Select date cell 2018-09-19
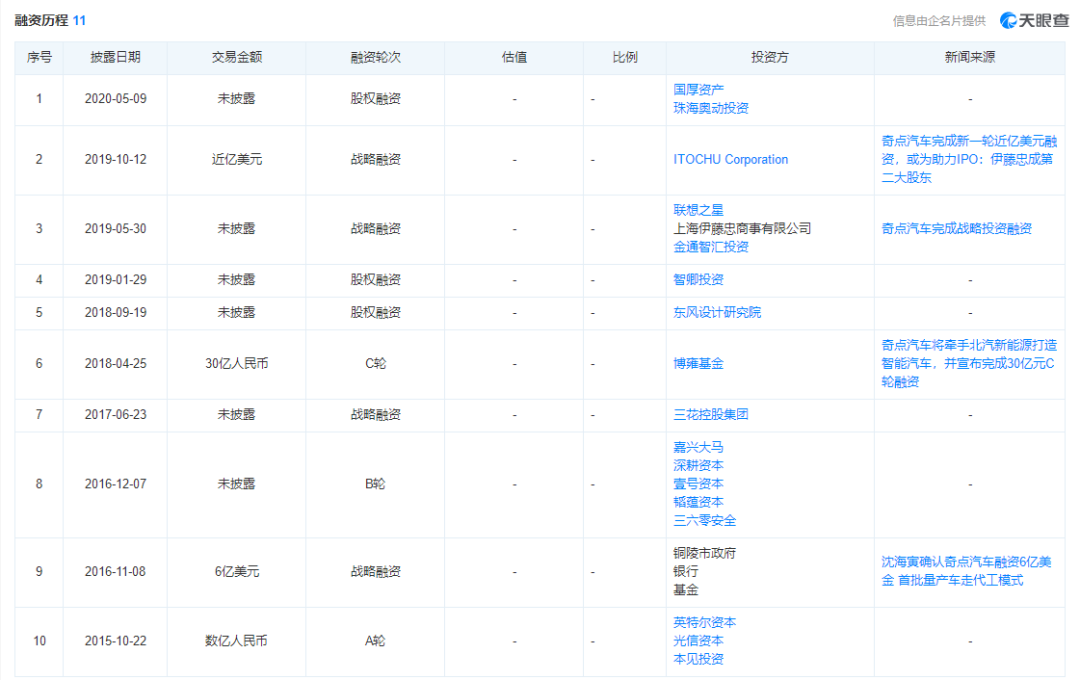Image resolution: width=1080 pixels, height=680 pixels. 116,313
